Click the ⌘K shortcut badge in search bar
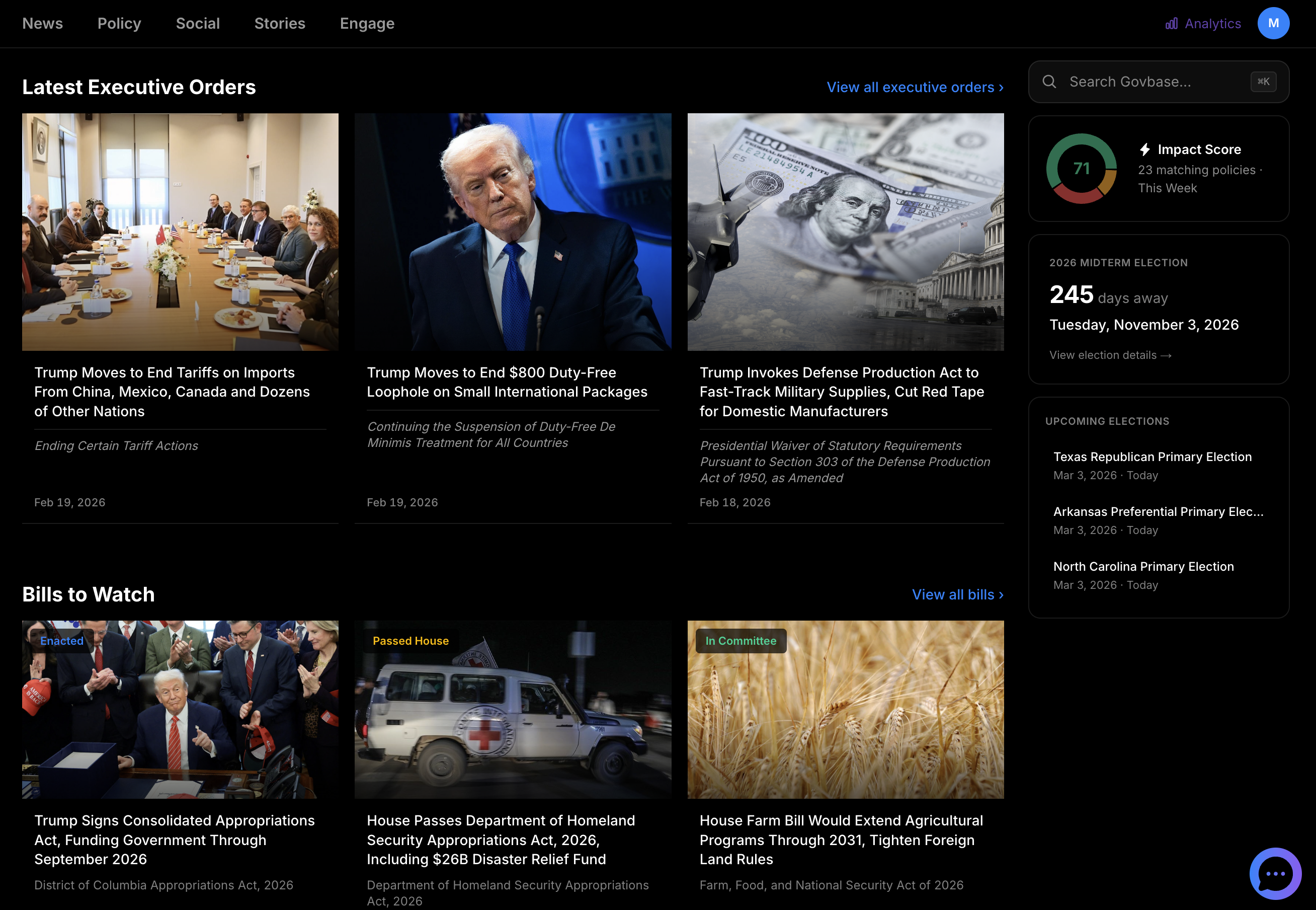 (x=1263, y=82)
